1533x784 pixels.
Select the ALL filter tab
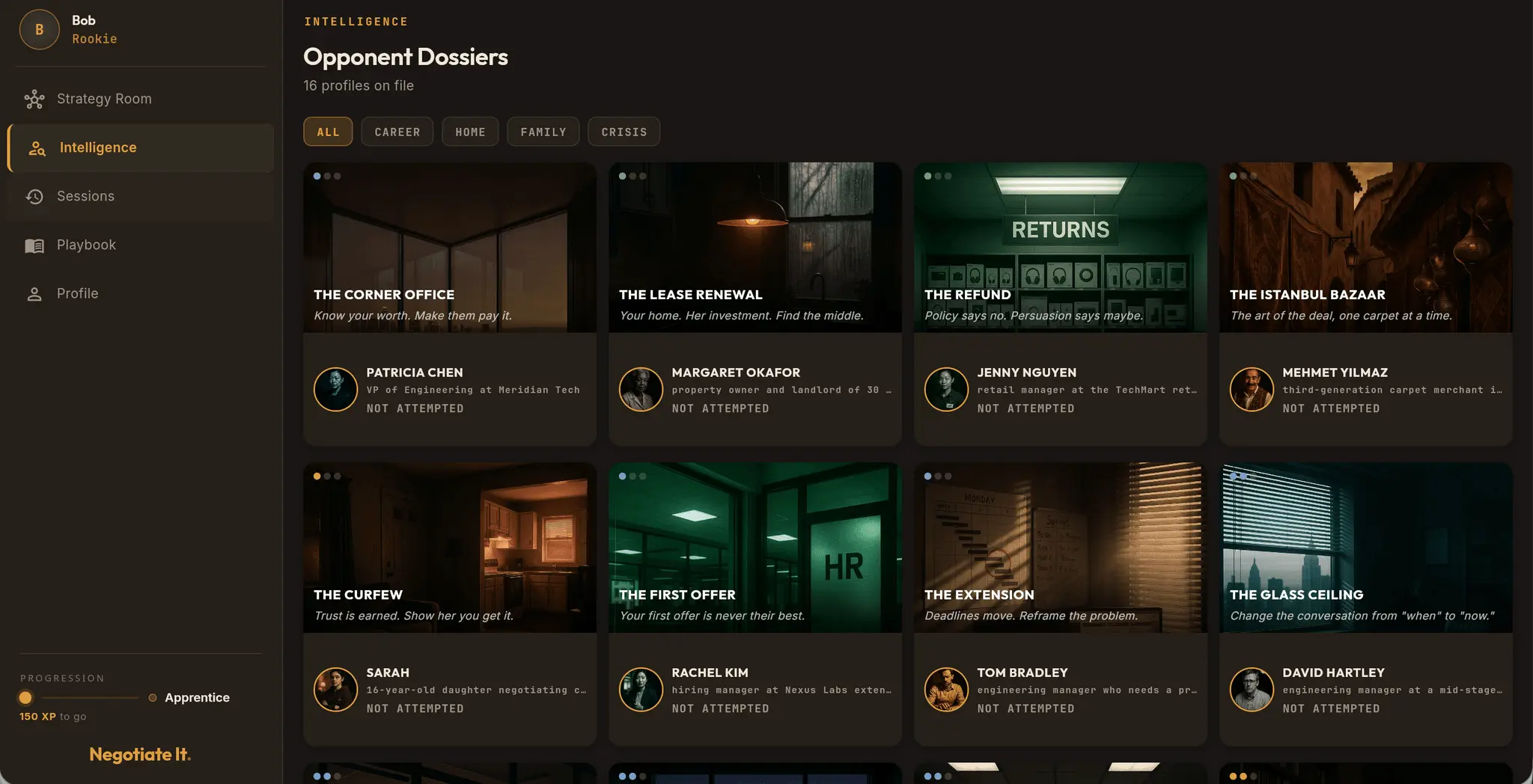pos(328,132)
